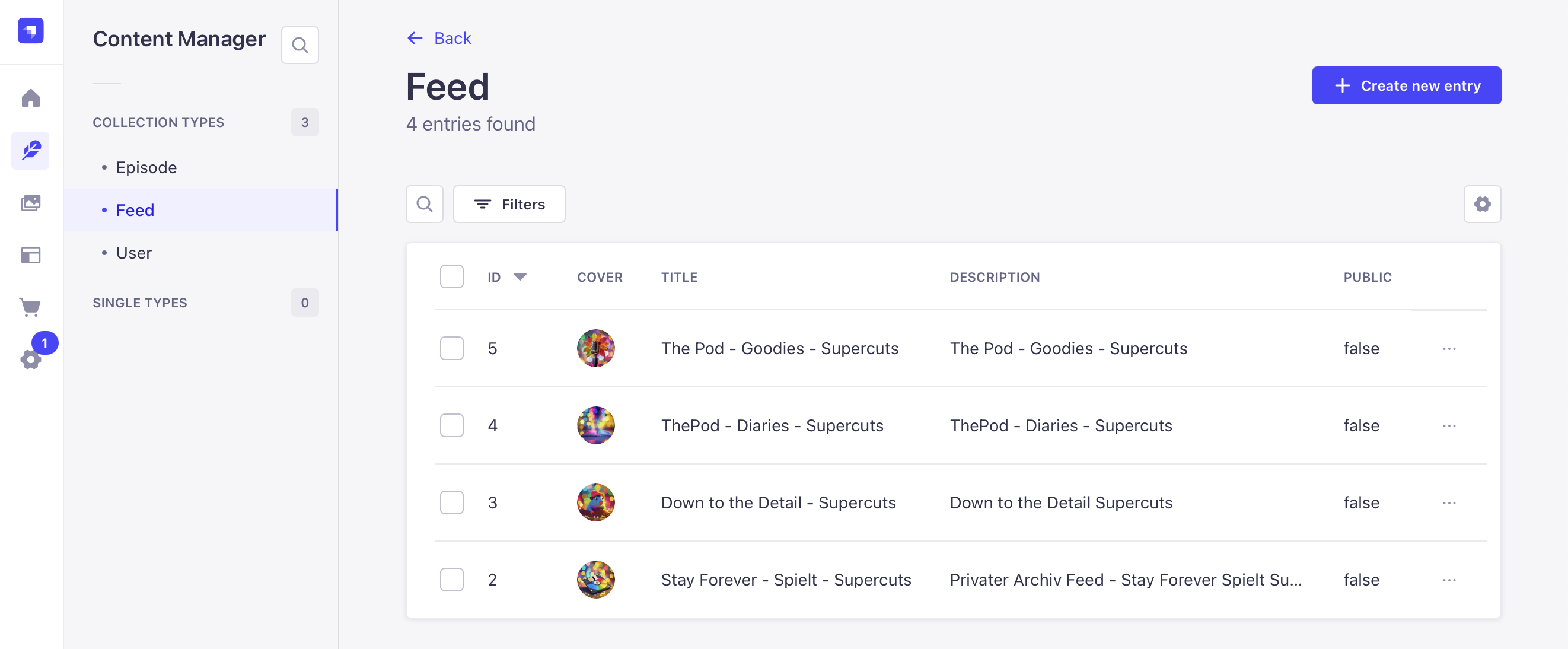This screenshot has width=1568, height=649.
Task: Check the Stay Forever Spielt row checkbox
Action: (452, 580)
